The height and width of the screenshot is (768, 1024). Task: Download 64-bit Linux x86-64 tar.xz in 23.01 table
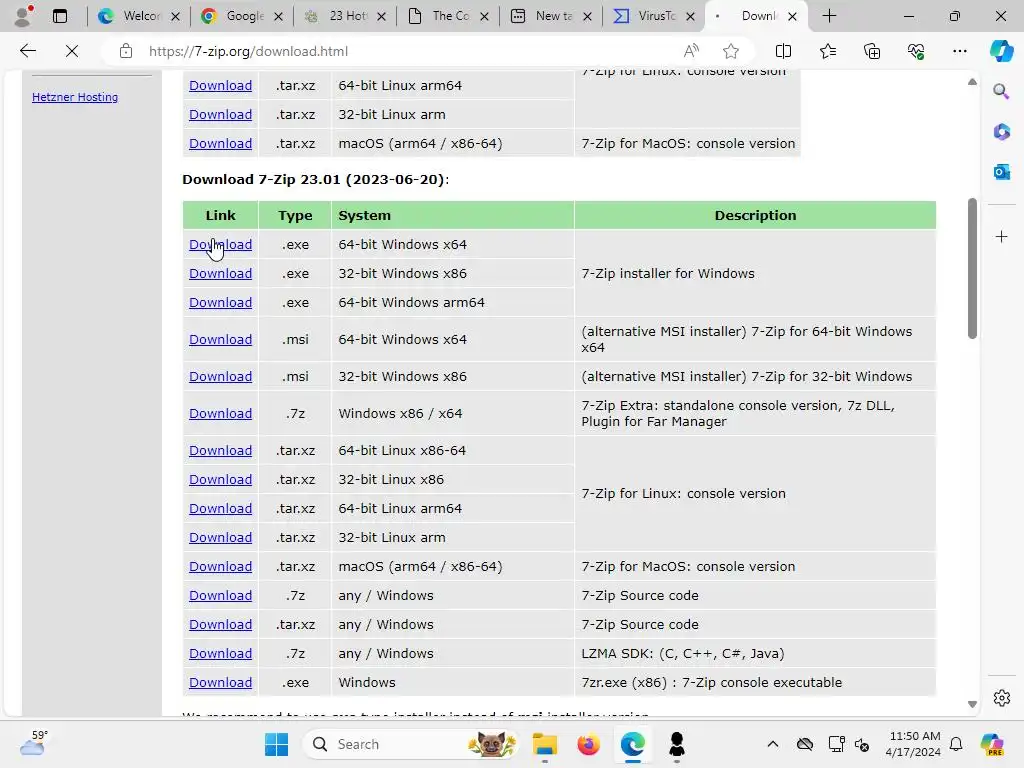pos(220,450)
